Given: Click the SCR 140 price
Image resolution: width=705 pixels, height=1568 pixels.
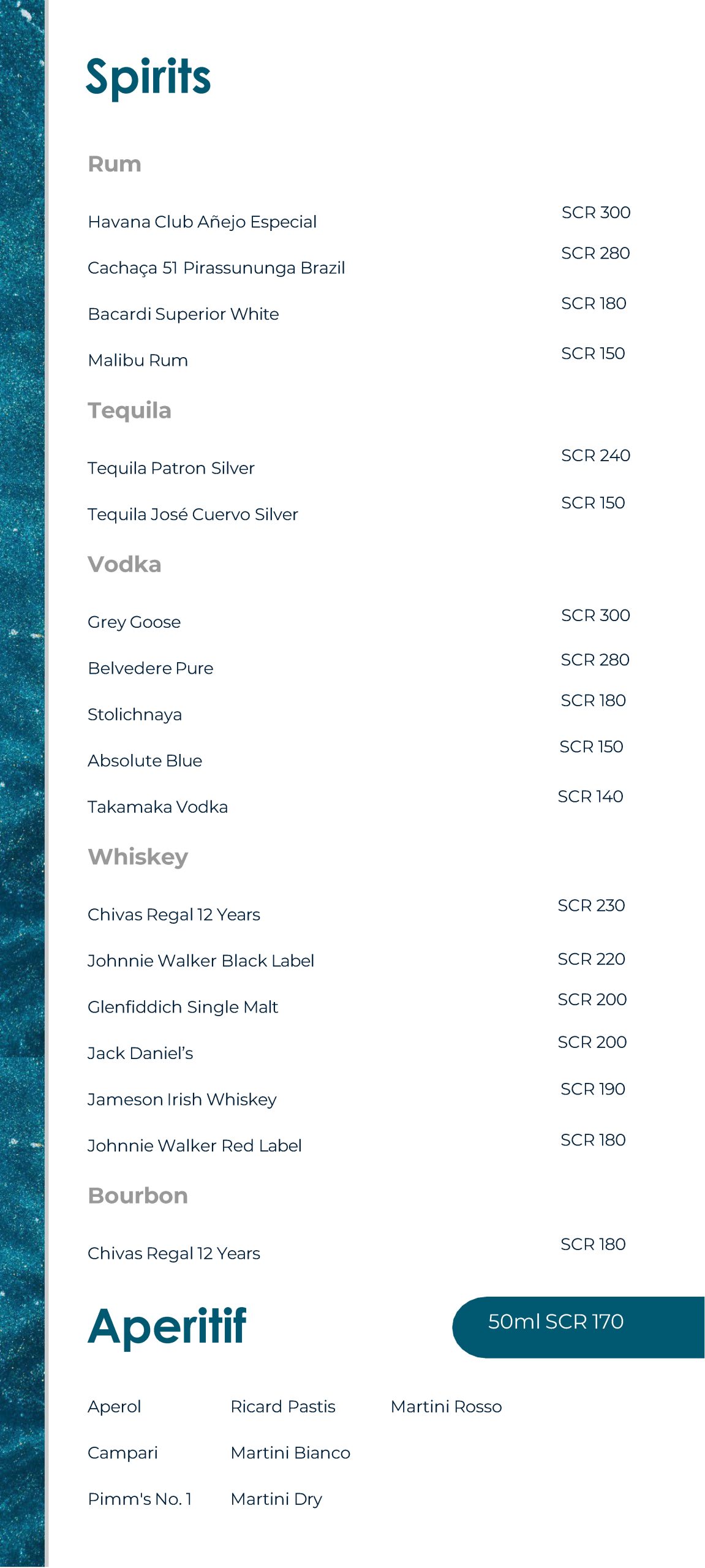Looking at the screenshot, I should pyautogui.click(x=590, y=796).
